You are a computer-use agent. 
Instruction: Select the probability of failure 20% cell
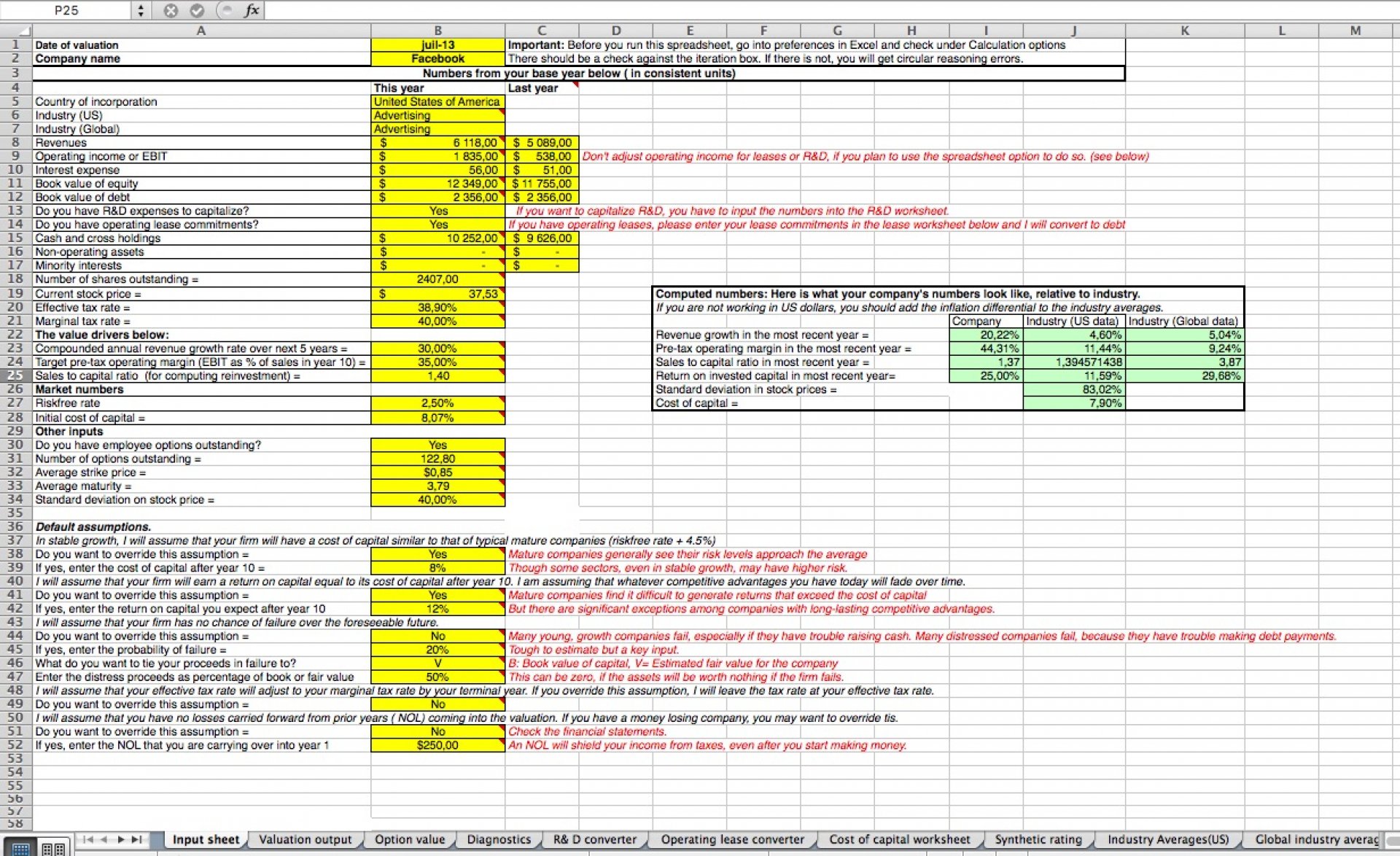pyautogui.click(x=437, y=650)
